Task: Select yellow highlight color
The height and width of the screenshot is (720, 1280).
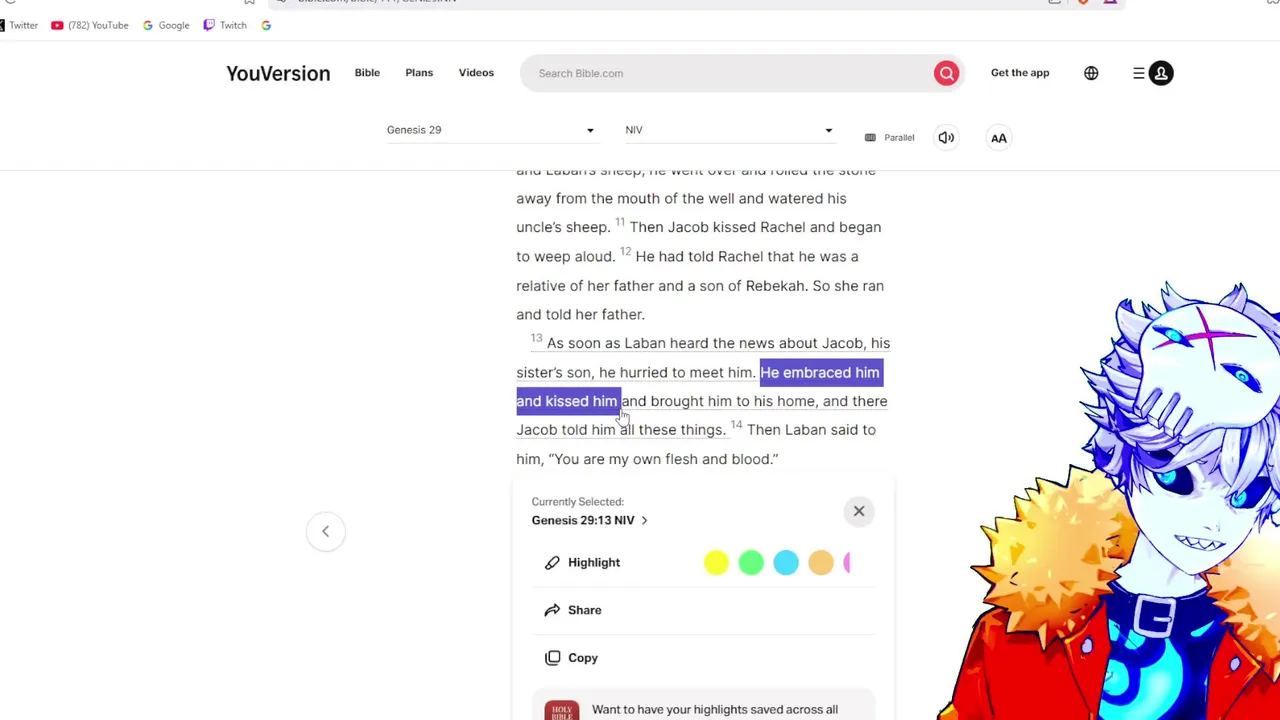Action: 716,563
